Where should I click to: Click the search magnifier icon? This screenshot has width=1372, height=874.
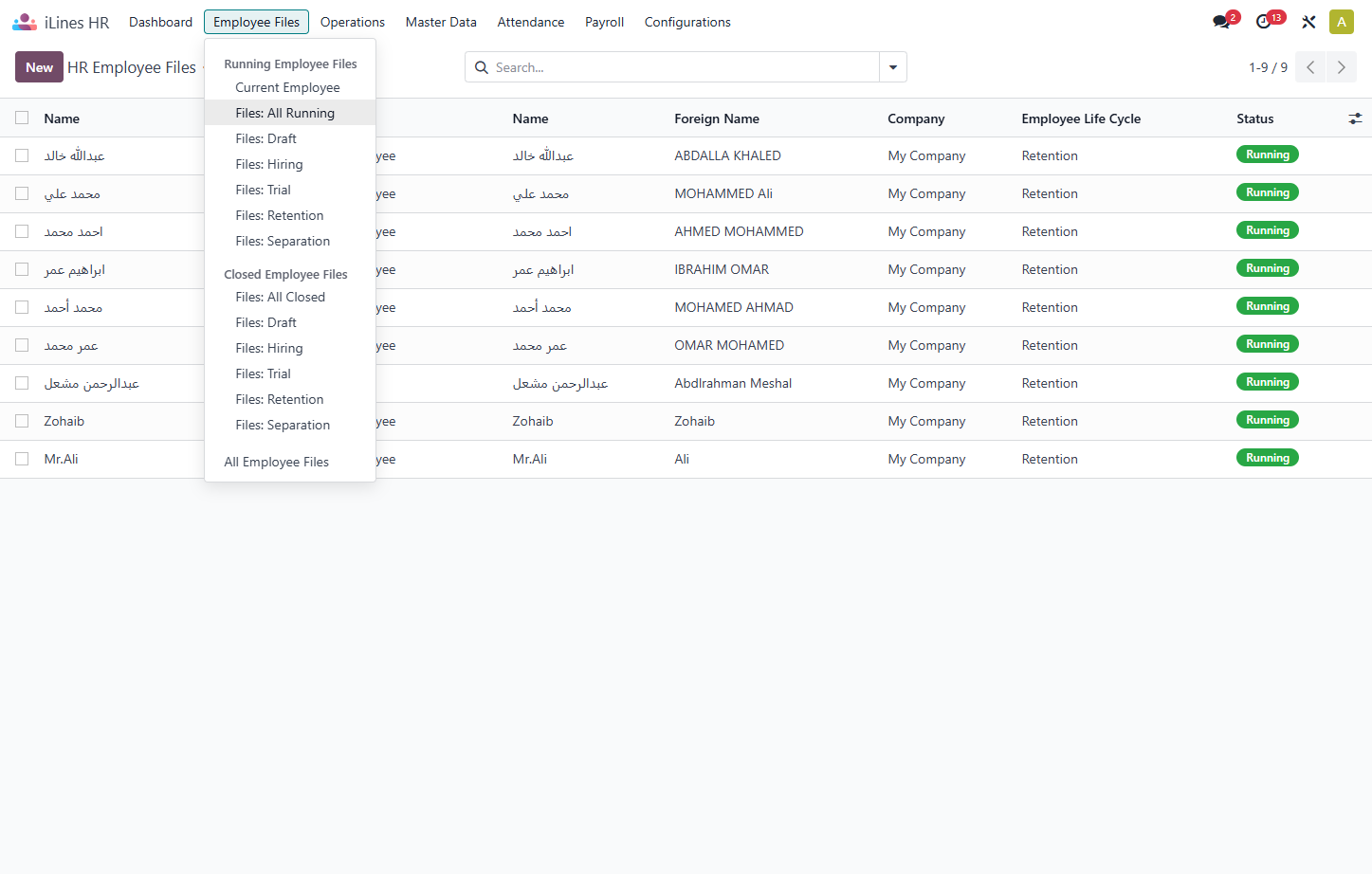[x=482, y=67]
